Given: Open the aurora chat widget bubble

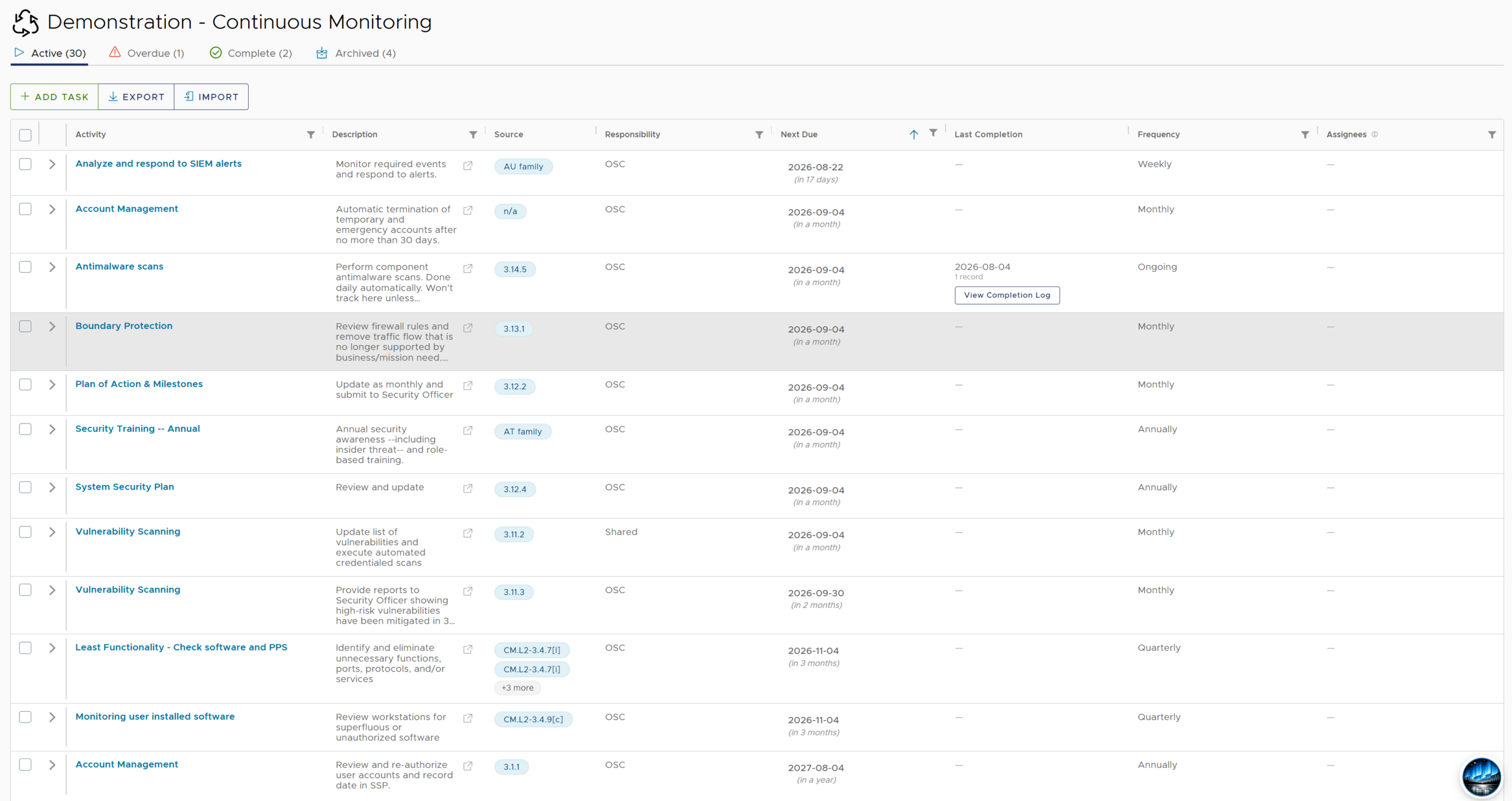Looking at the screenshot, I should click(x=1481, y=777).
